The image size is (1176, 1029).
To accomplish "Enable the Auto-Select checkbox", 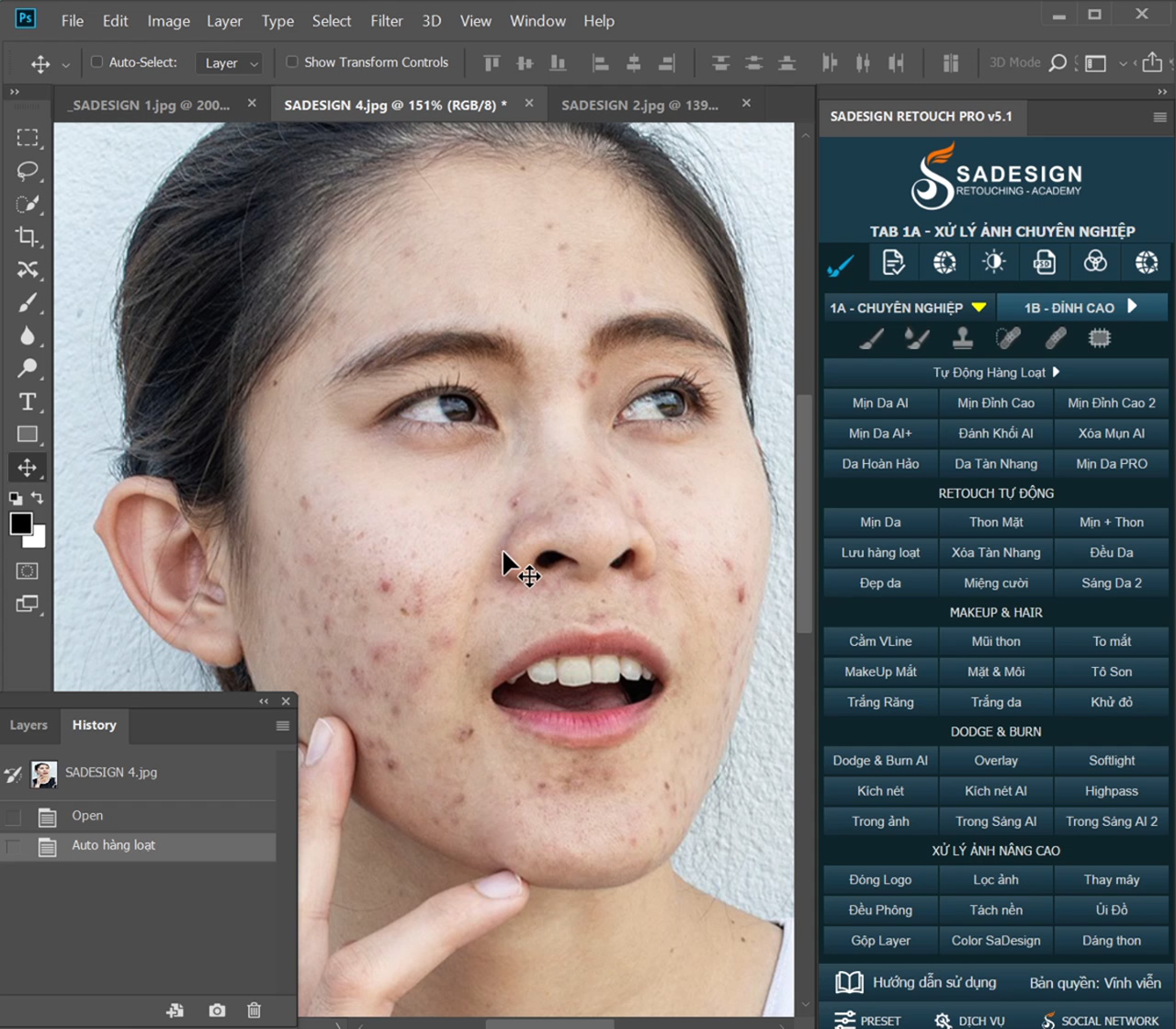I will (96, 62).
